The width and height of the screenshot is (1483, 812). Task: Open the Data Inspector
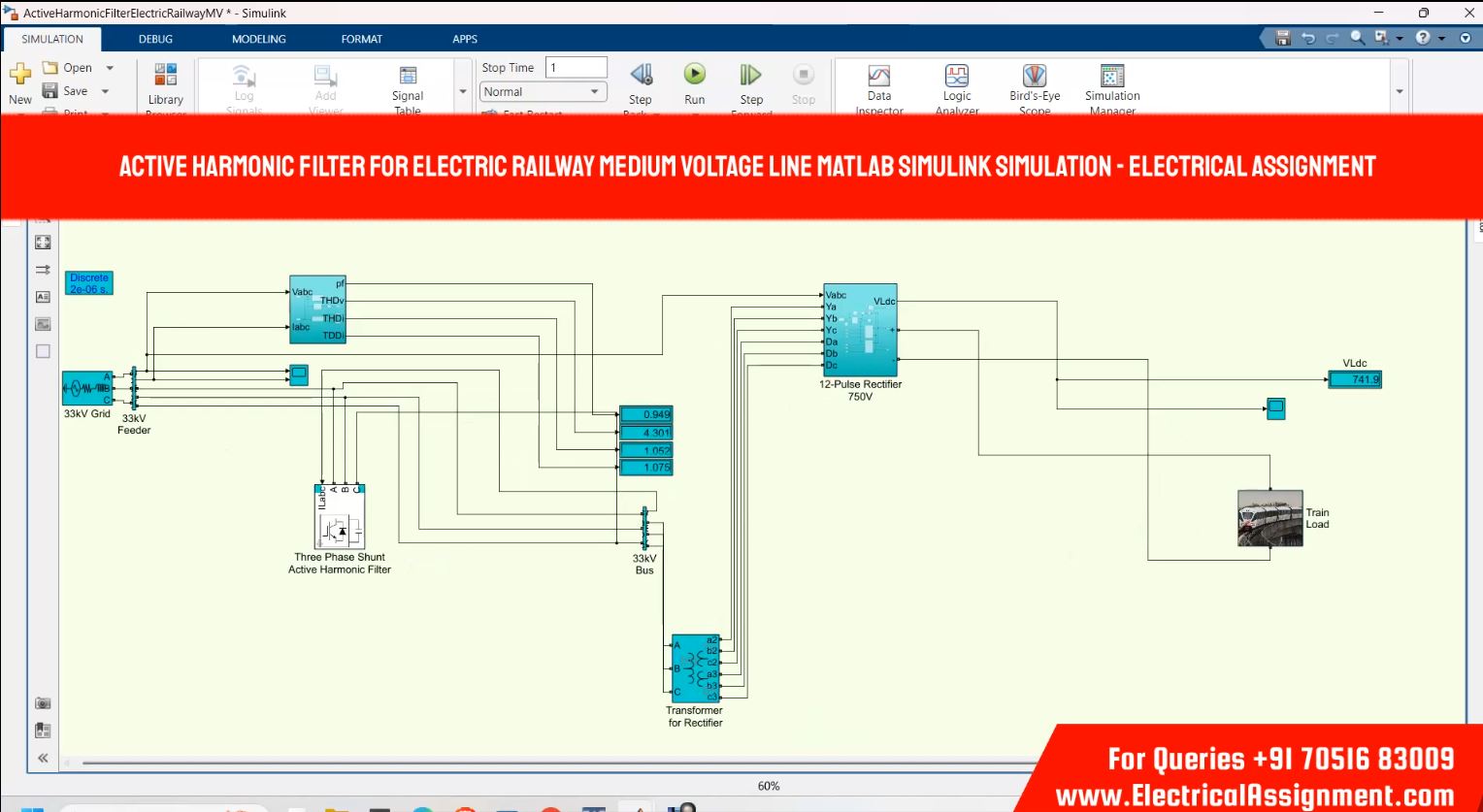879,87
